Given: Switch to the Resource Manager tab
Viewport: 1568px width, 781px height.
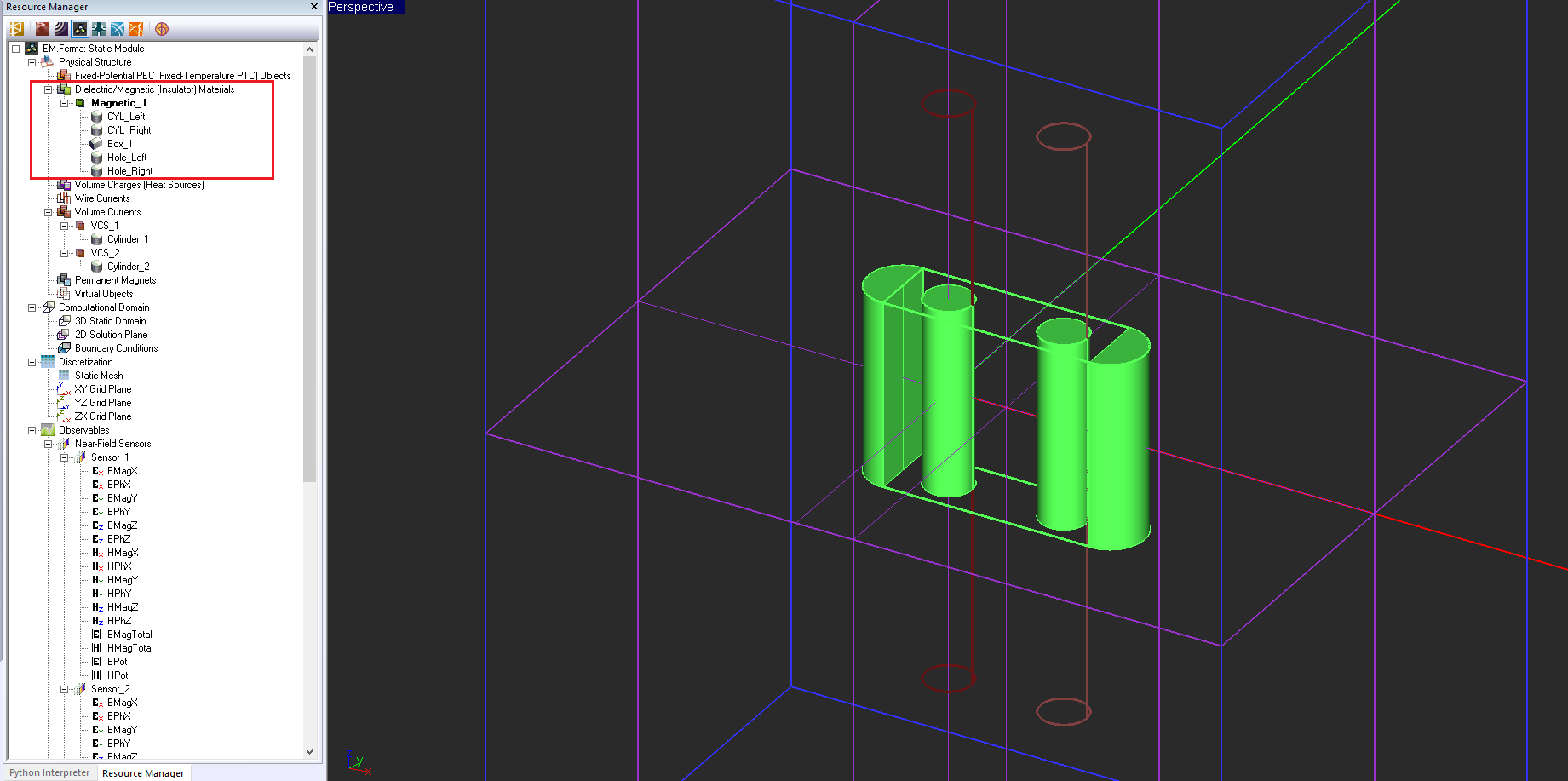Looking at the screenshot, I should pyautogui.click(x=143, y=773).
